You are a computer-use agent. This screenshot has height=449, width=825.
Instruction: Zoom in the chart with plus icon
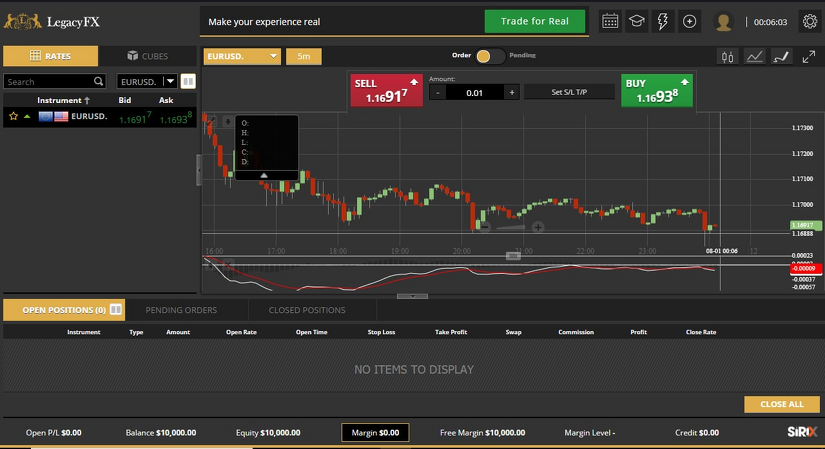538,227
